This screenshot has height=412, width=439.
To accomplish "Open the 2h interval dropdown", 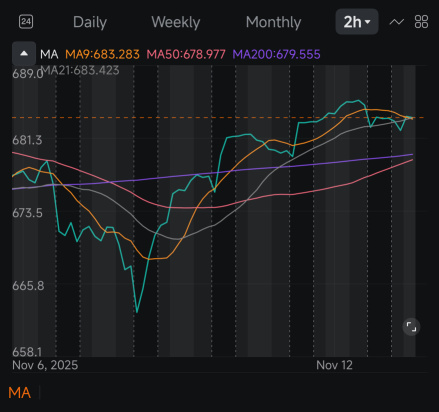I will click(357, 22).
